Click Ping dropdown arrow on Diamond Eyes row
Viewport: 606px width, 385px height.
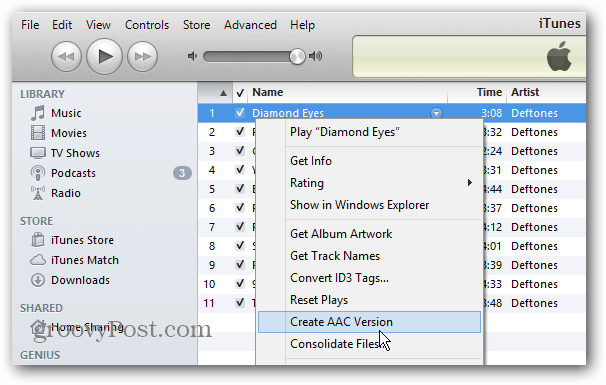[x=436, y=113]
